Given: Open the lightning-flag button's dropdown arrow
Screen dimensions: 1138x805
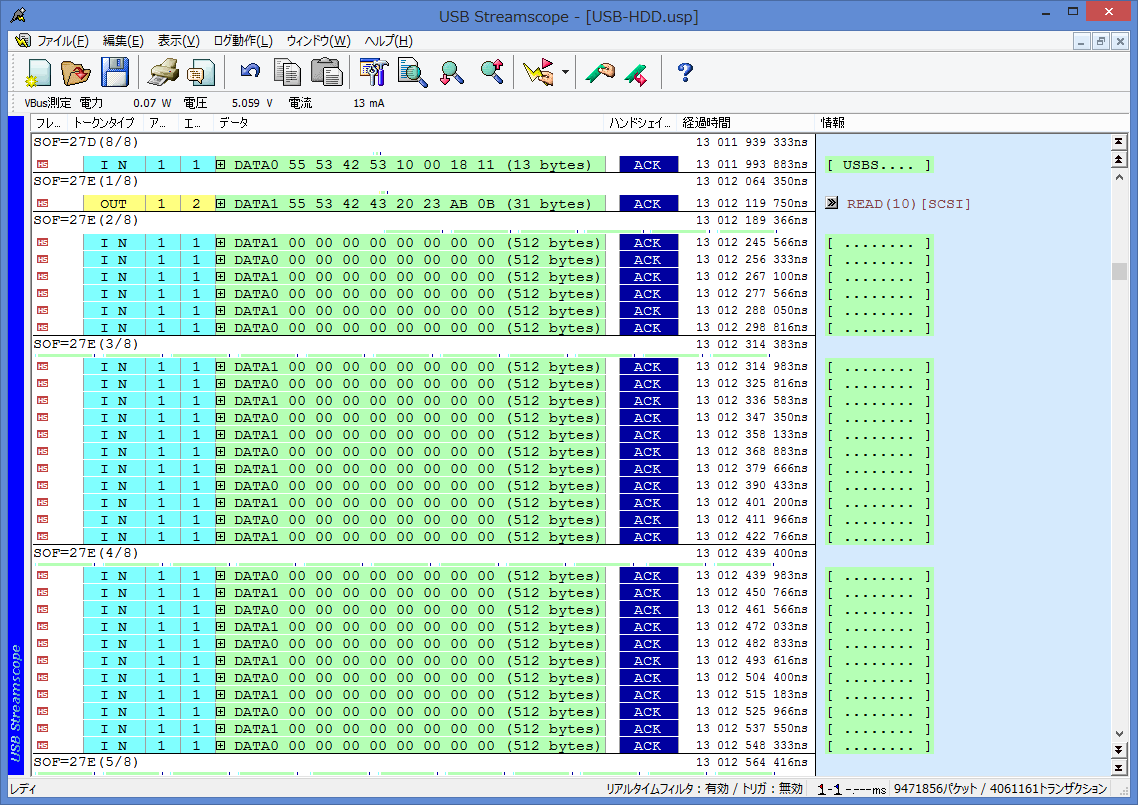Looking at the screenshot, I should [565, 73].
